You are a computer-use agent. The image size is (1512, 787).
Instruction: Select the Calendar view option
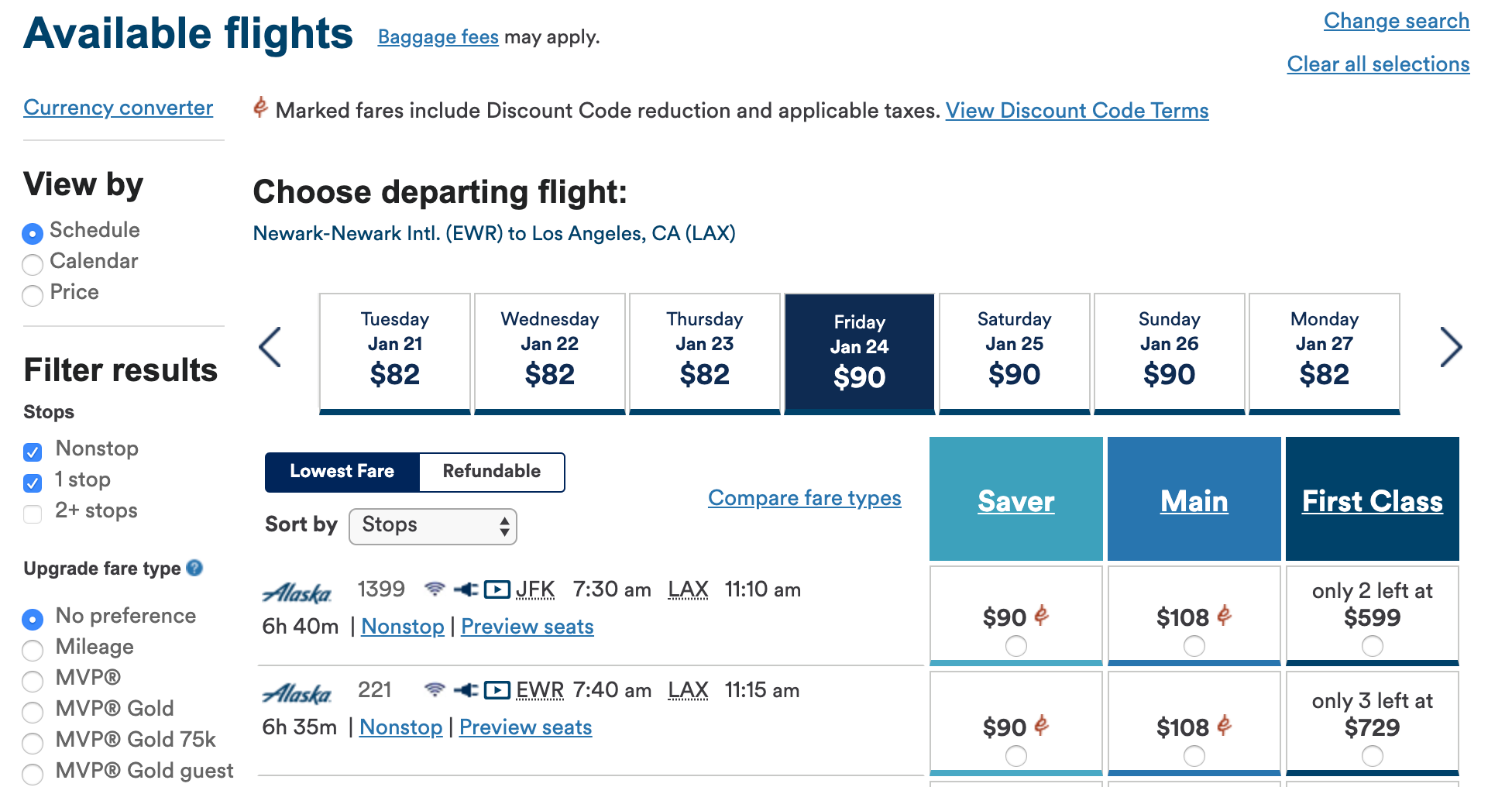coord(33,264)
